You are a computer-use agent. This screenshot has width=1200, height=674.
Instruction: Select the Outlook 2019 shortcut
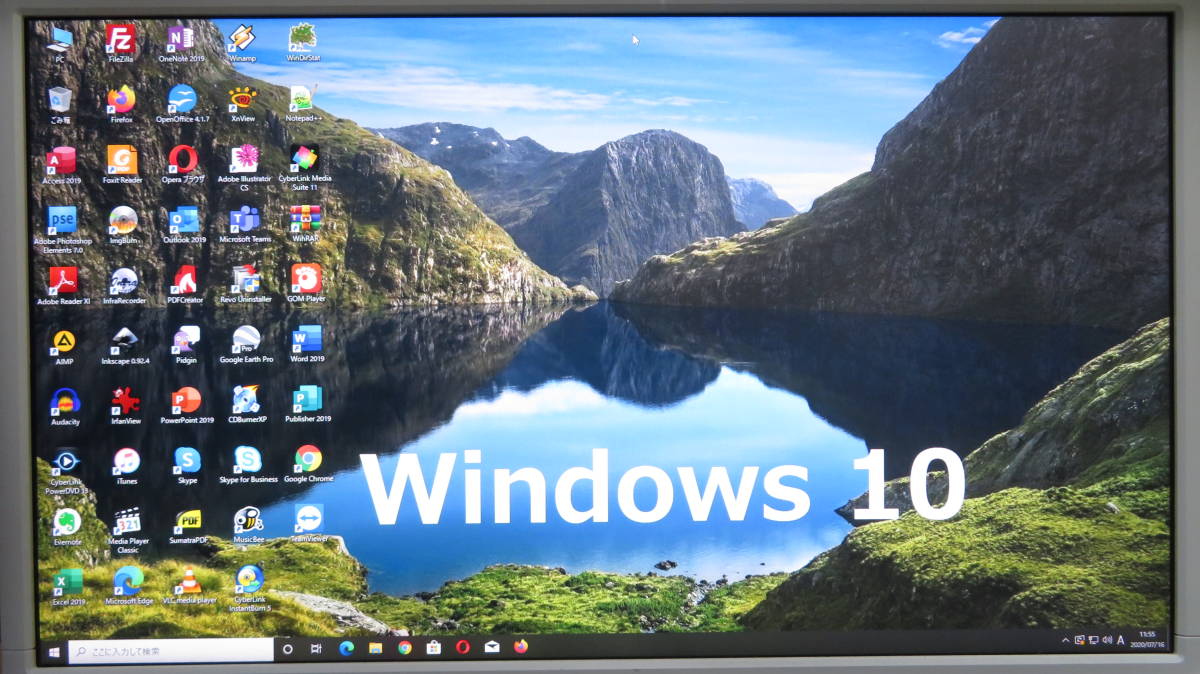click(x=184, y=225)
